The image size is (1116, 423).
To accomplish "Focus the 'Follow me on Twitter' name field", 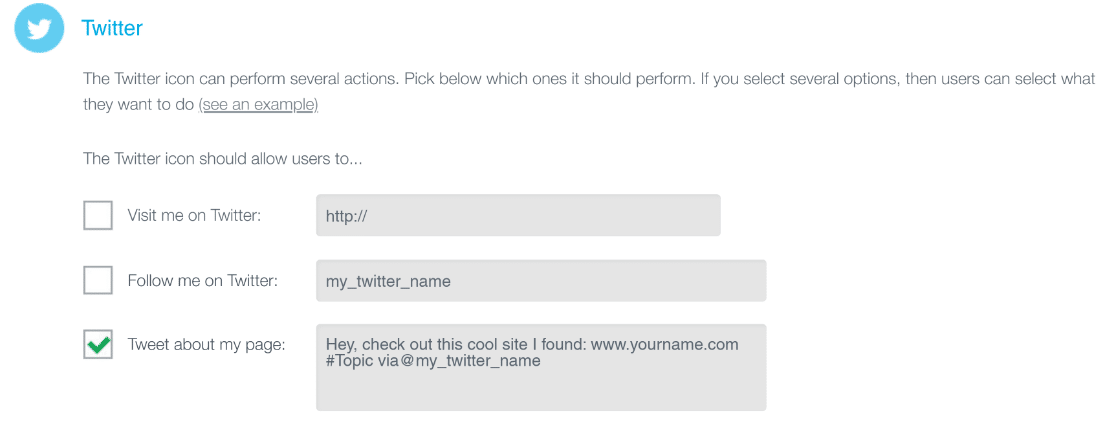I will pyautogui.click(x=541, y=281).
